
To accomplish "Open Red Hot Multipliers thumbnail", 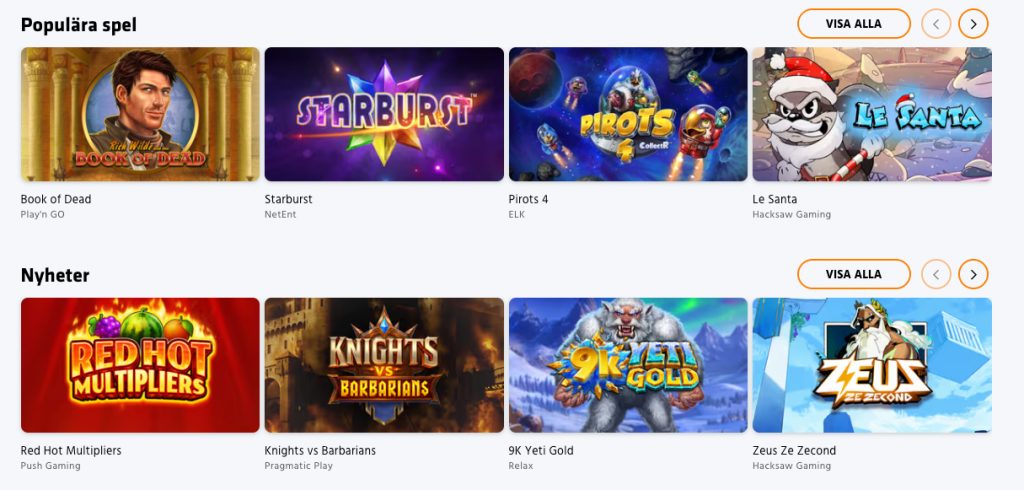I will [x=140, y=365].
